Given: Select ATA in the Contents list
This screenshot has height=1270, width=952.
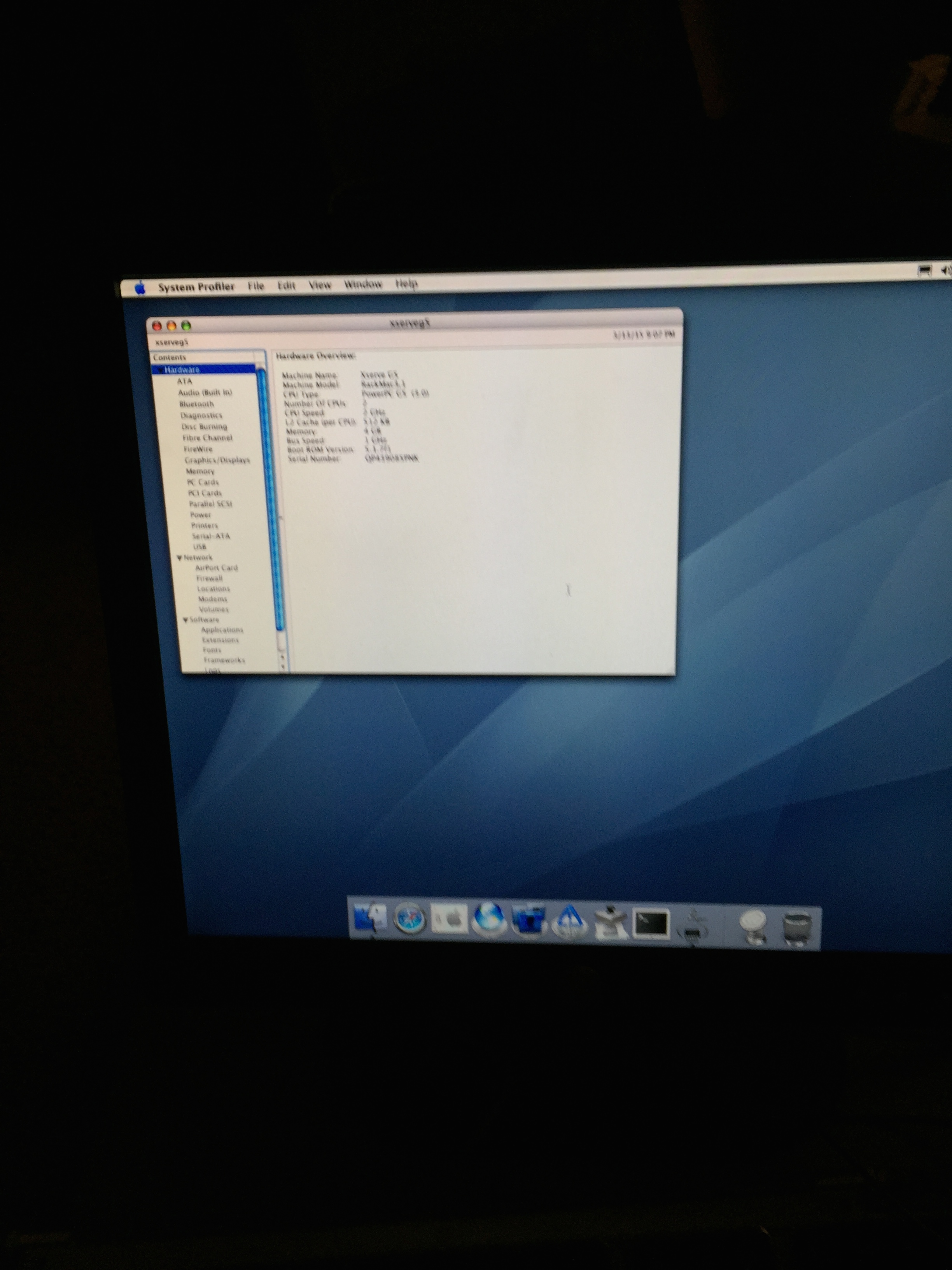Looking at the screenshot, I should pyautogui.click(x=184, y=381).
